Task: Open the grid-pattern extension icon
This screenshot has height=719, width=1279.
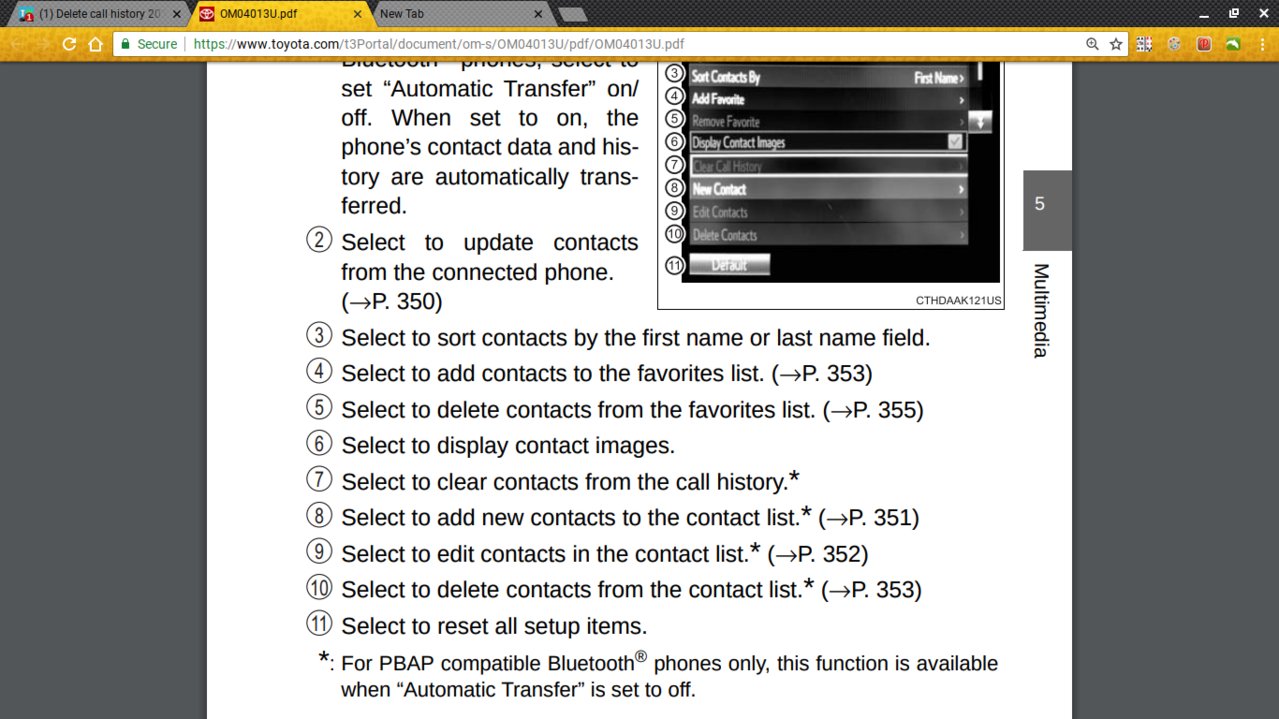Action: coord(1145,44)
